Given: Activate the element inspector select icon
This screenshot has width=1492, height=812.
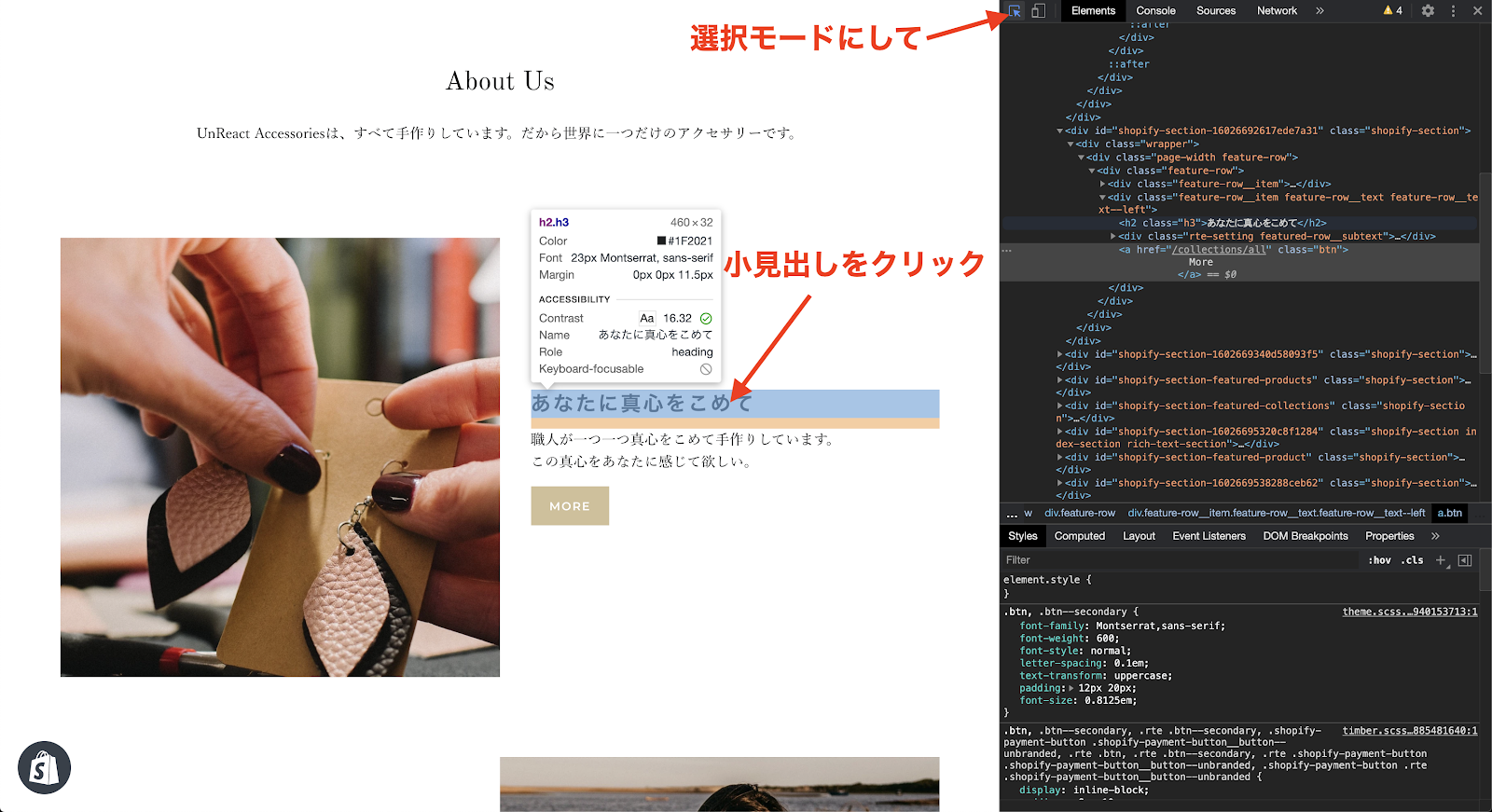Looking at the screenshot, I should click(x=1014, y=11).
